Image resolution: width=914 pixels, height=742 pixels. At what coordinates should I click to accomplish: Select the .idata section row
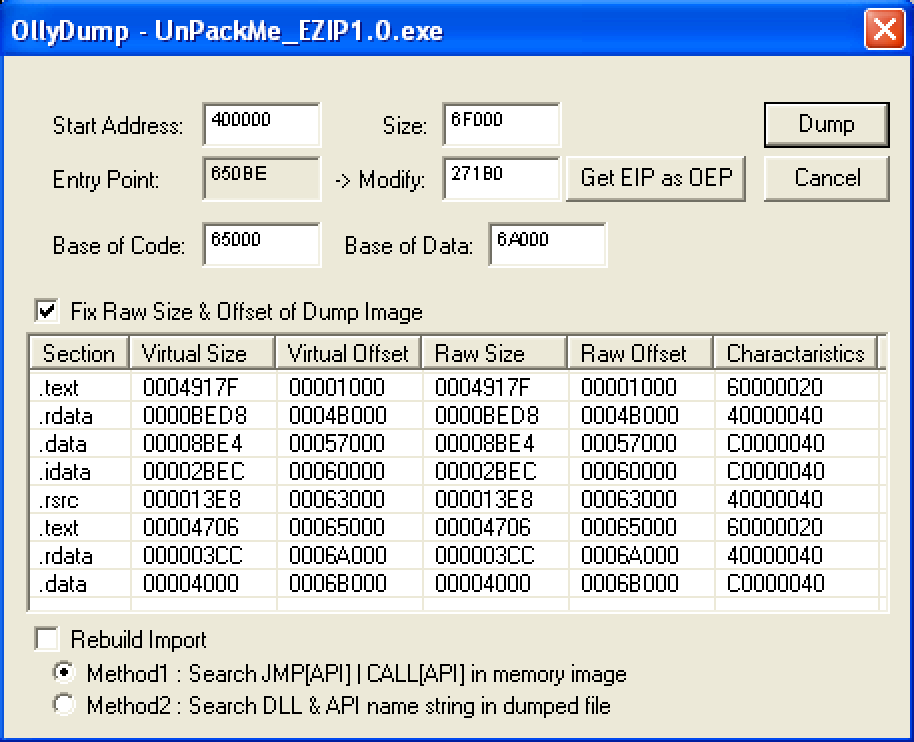(458, 471)
